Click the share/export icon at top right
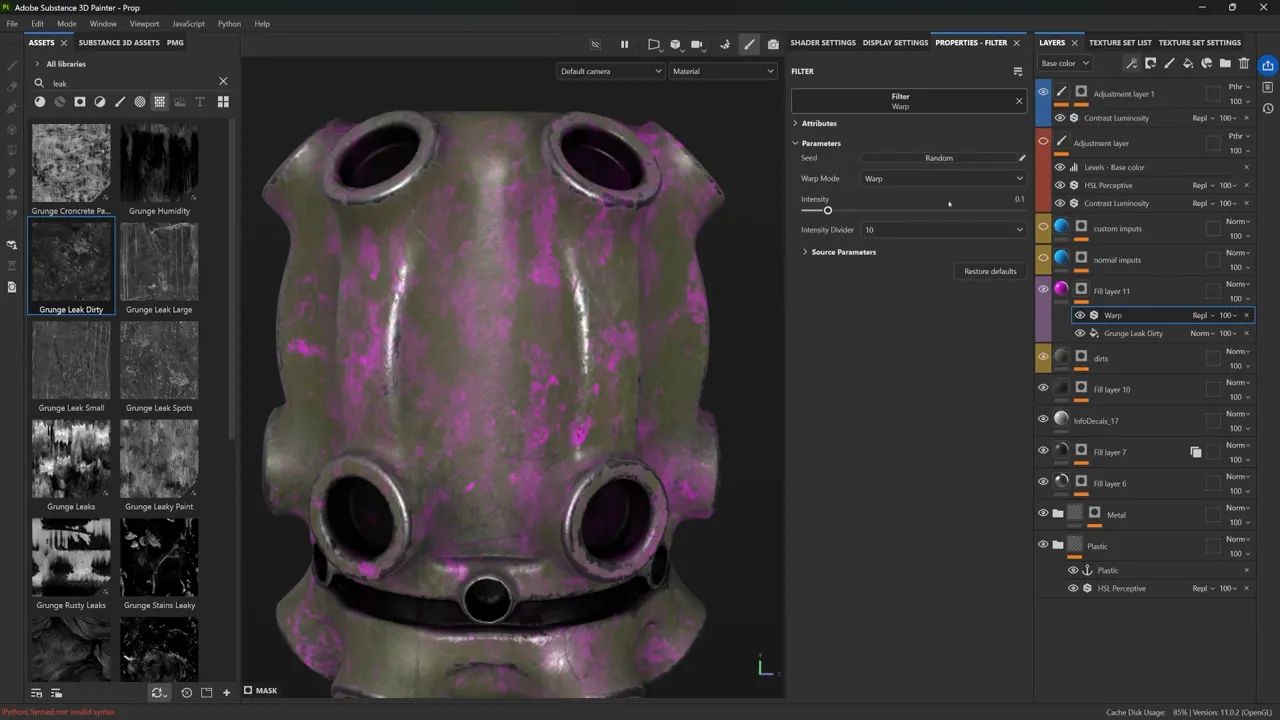Viewport: 1280px width, 720px height. (x=1268, y=66)
